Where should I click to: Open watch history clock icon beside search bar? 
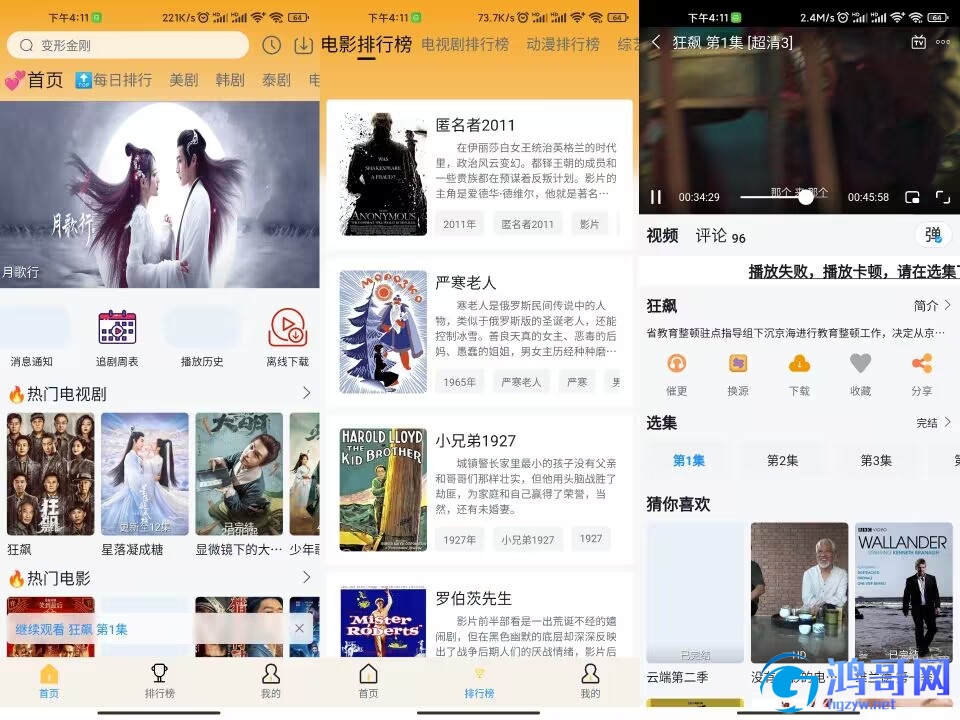pyautogui.click(x=271, y=45)
